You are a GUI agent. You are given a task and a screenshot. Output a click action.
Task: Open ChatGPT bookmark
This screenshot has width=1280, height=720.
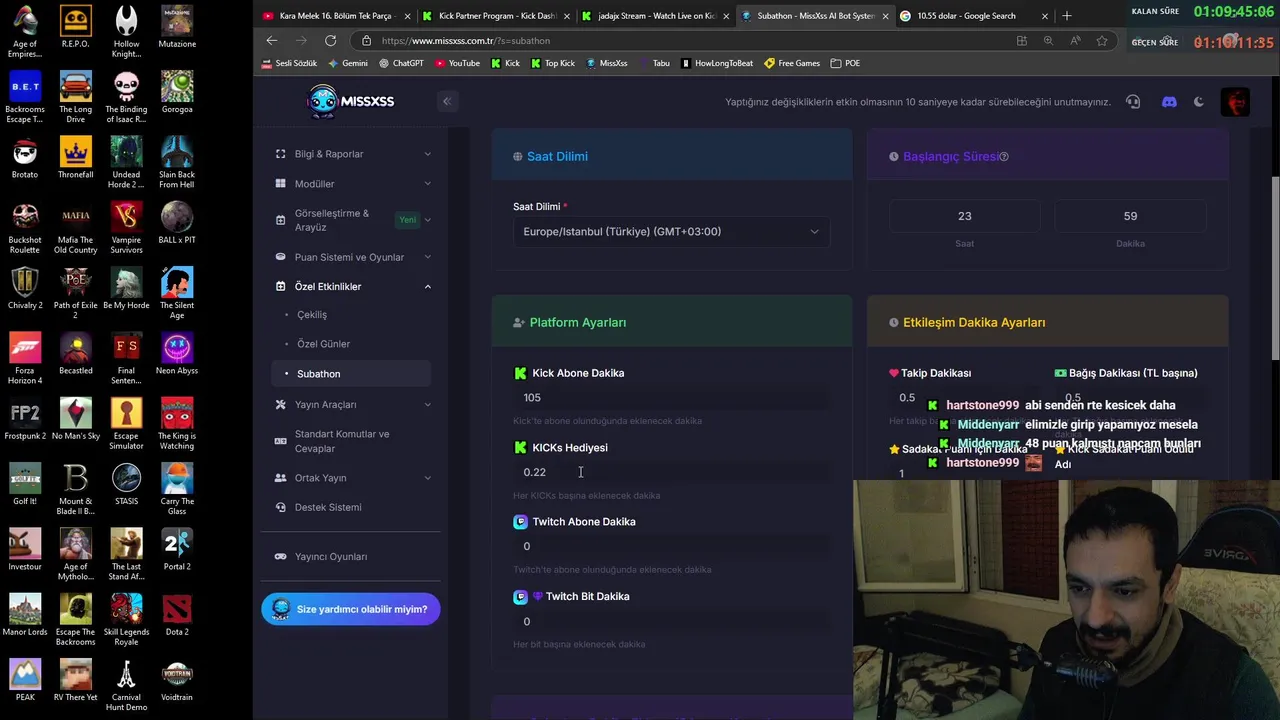(401, 63)
